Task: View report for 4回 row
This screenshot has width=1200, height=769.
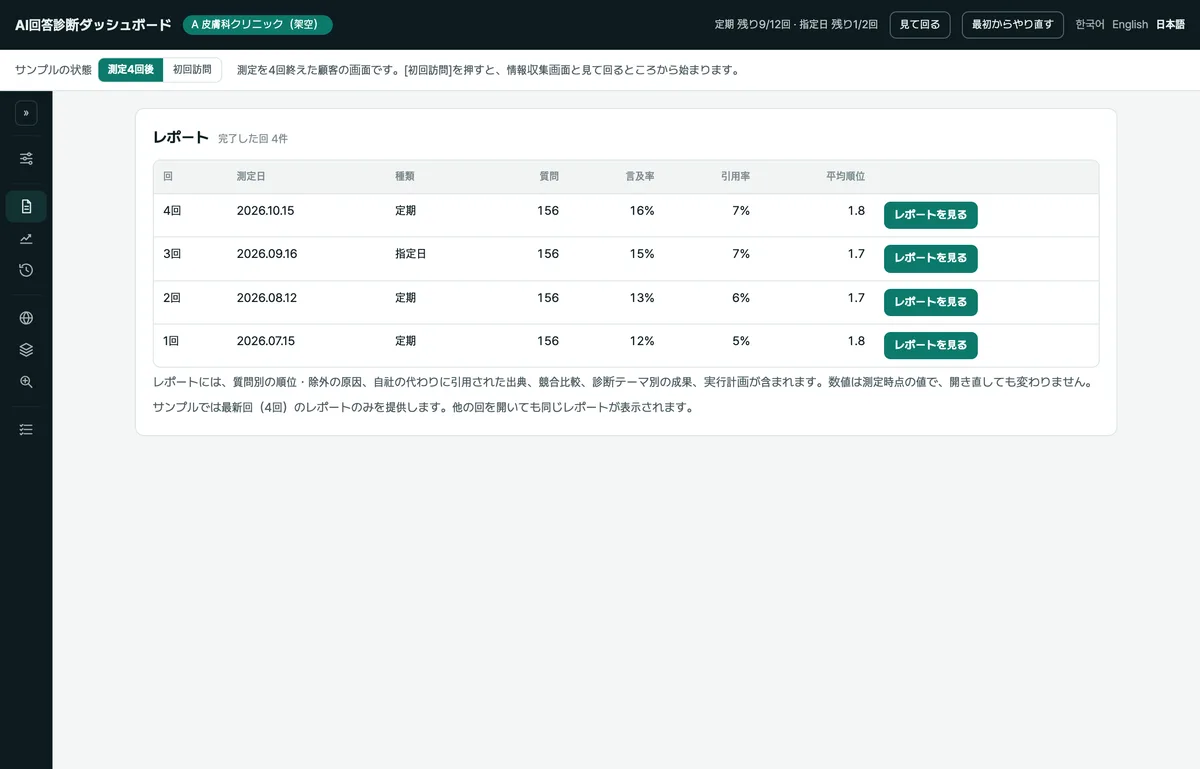Action: 931,215
